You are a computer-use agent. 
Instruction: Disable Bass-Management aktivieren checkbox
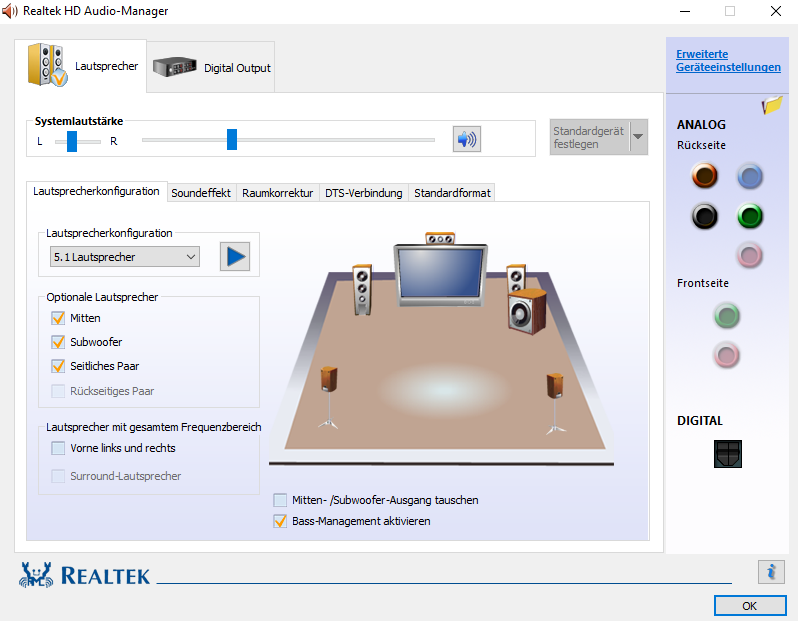(x=280, y=521)
